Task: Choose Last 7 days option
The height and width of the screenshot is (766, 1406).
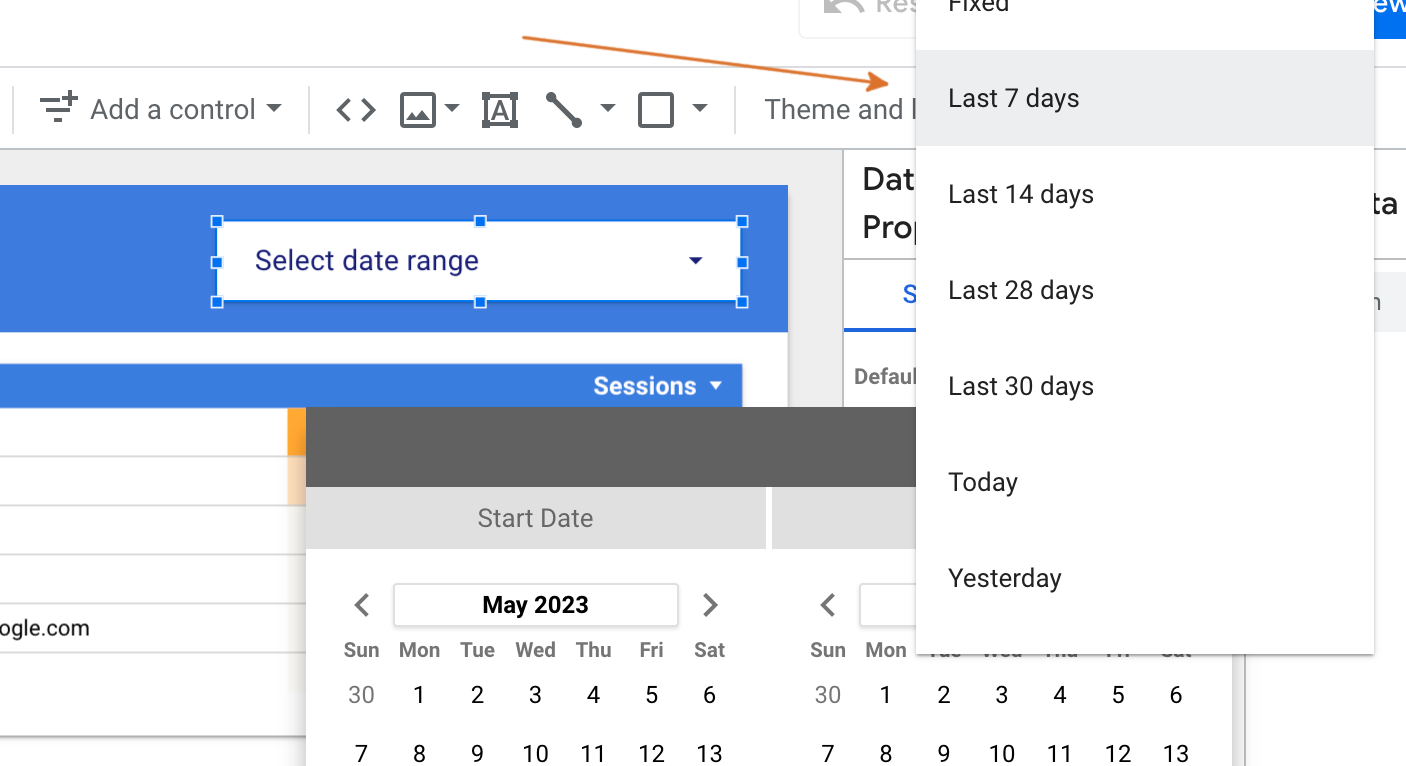Action: (1014, 98)
